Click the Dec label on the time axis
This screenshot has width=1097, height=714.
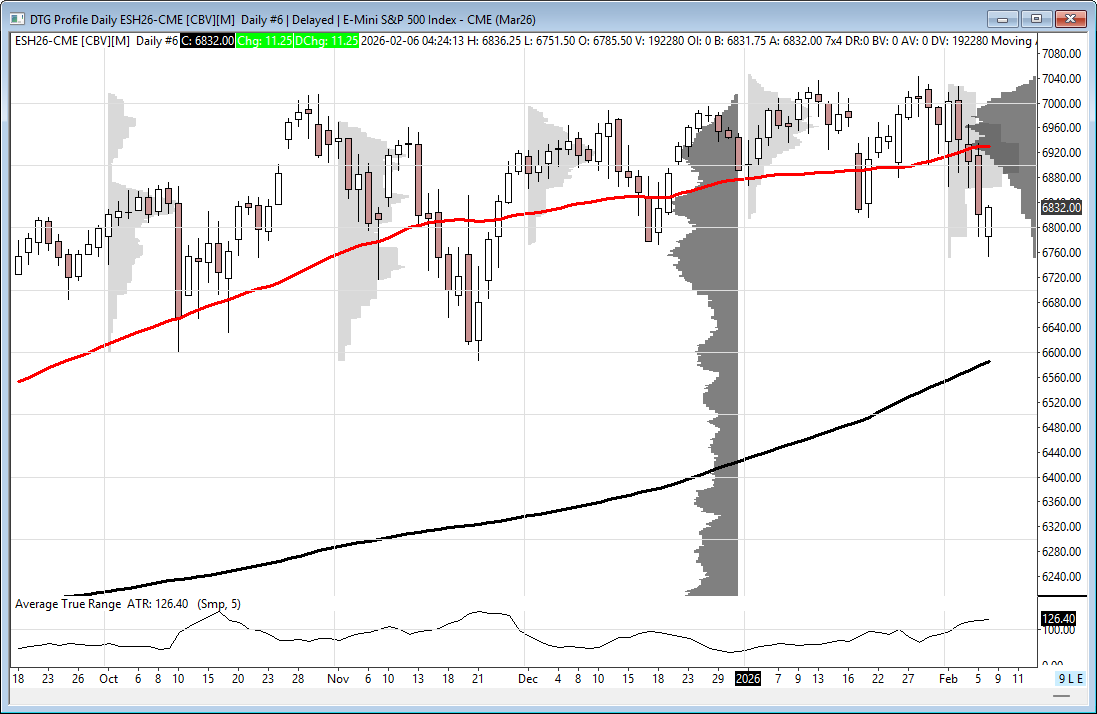click(x=527, y=678)
